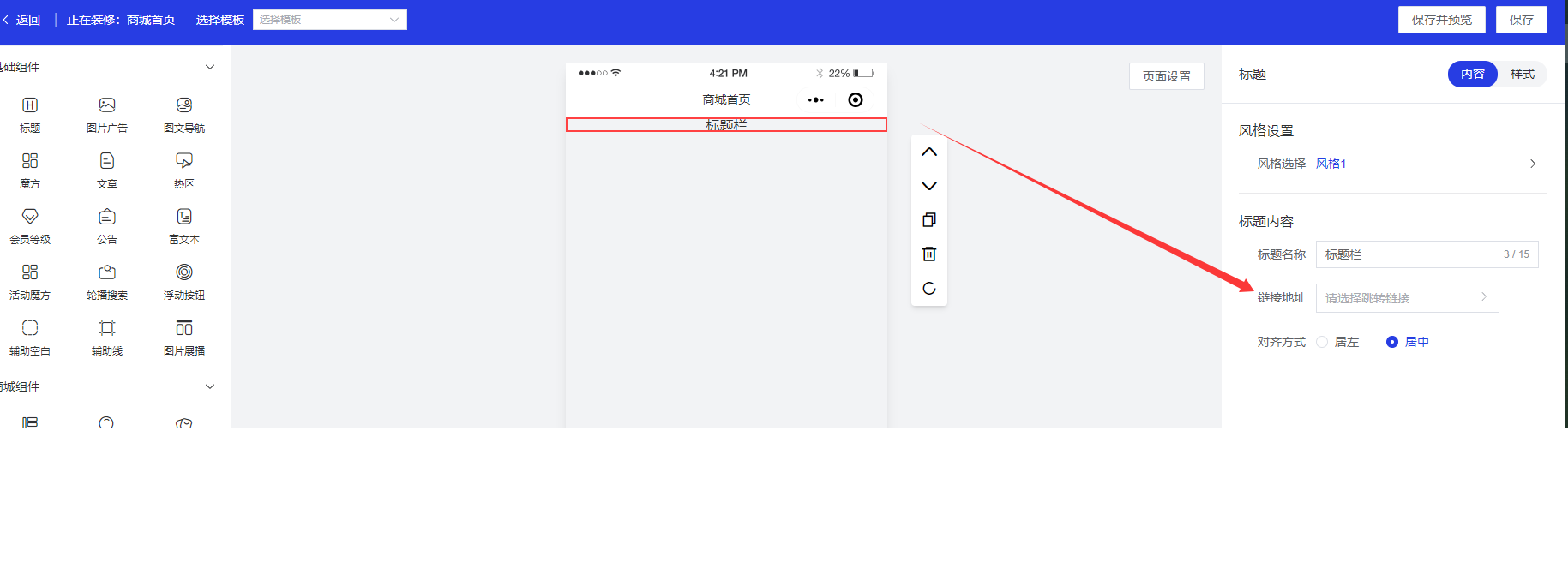Viewport: 1568px width, 580px height.
Task: Click the refresh reset icon
Action: pyautogui.click(x=928, y=289)
